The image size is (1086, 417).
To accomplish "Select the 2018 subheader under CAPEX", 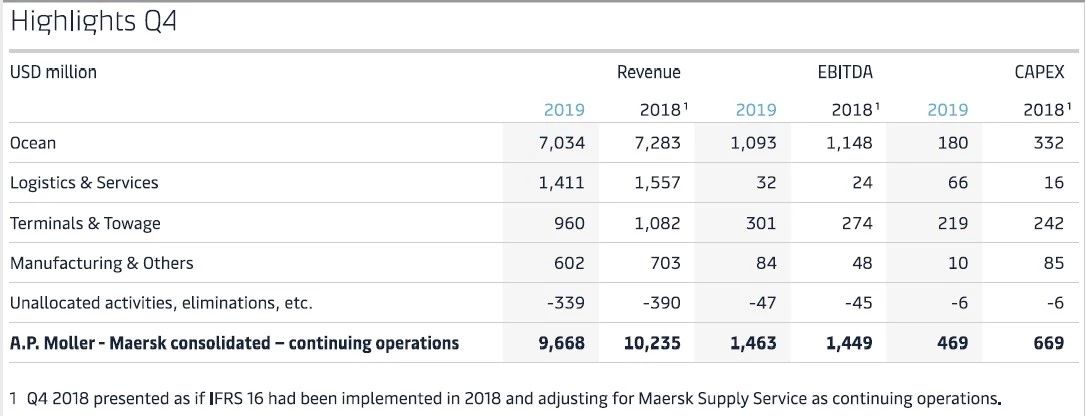I will (1047, 109).
